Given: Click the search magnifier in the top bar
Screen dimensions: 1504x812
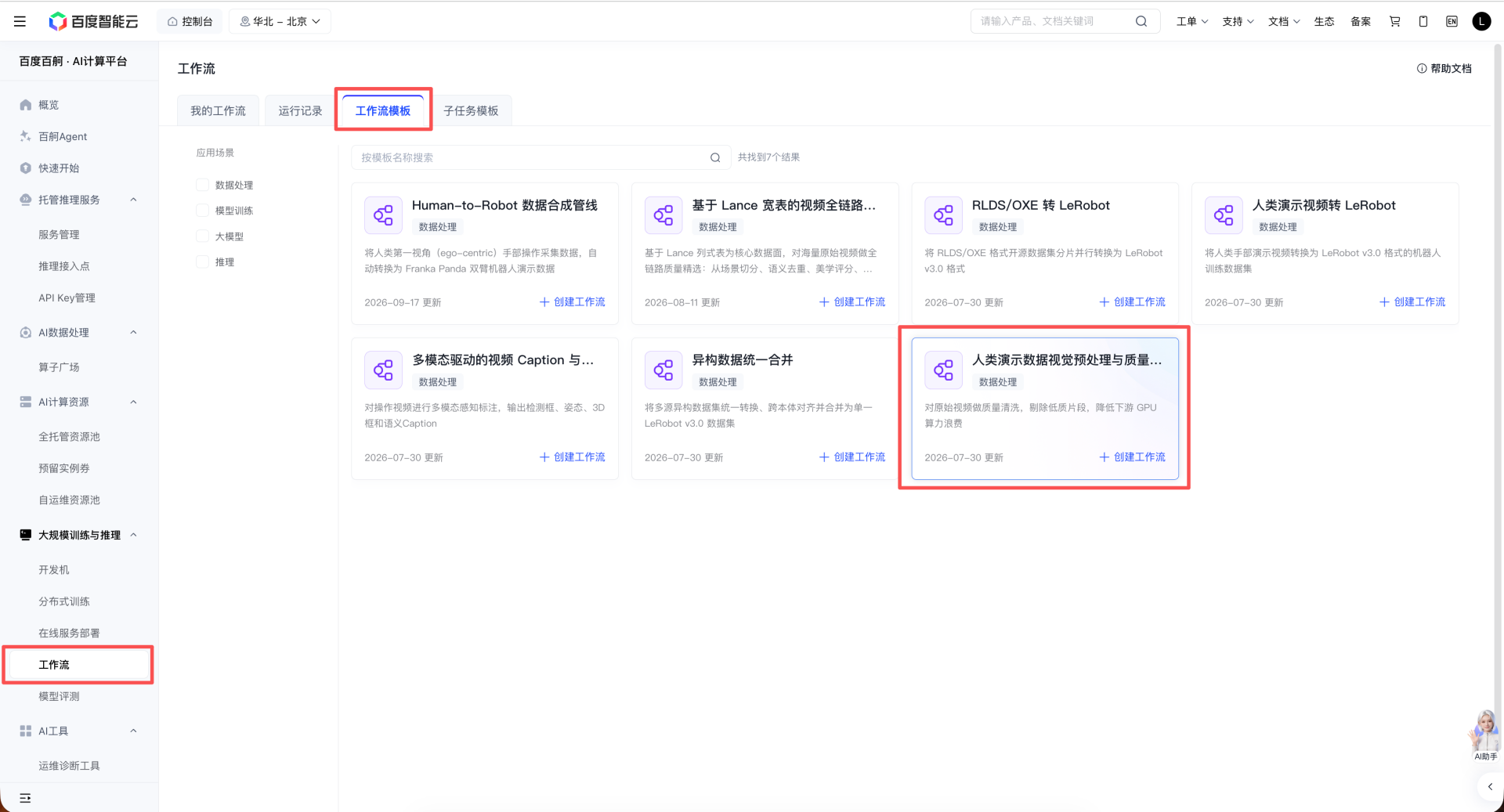Looking at the screenshot, I should pyautogui.click(x=1141, y=21).
